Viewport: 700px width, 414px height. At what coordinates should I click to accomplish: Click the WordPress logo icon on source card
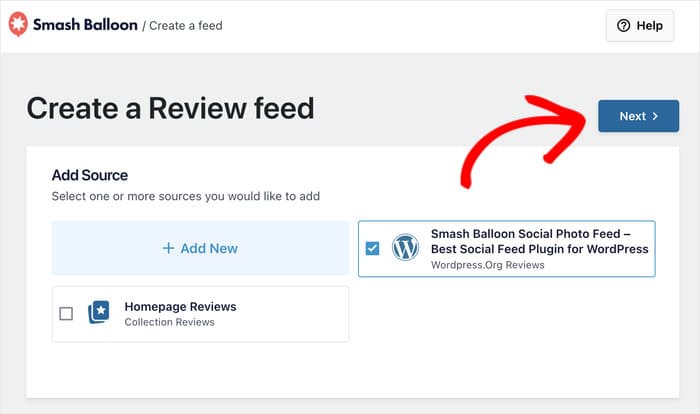(405, 247)
